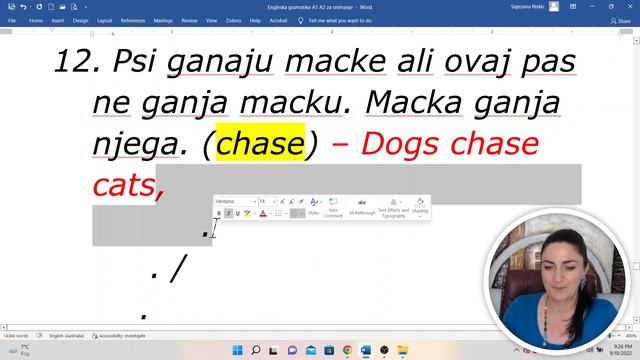Click the Bullets list icon in the mini toolbar
Viewport: 640px width, 360px height.
point(278,213)
